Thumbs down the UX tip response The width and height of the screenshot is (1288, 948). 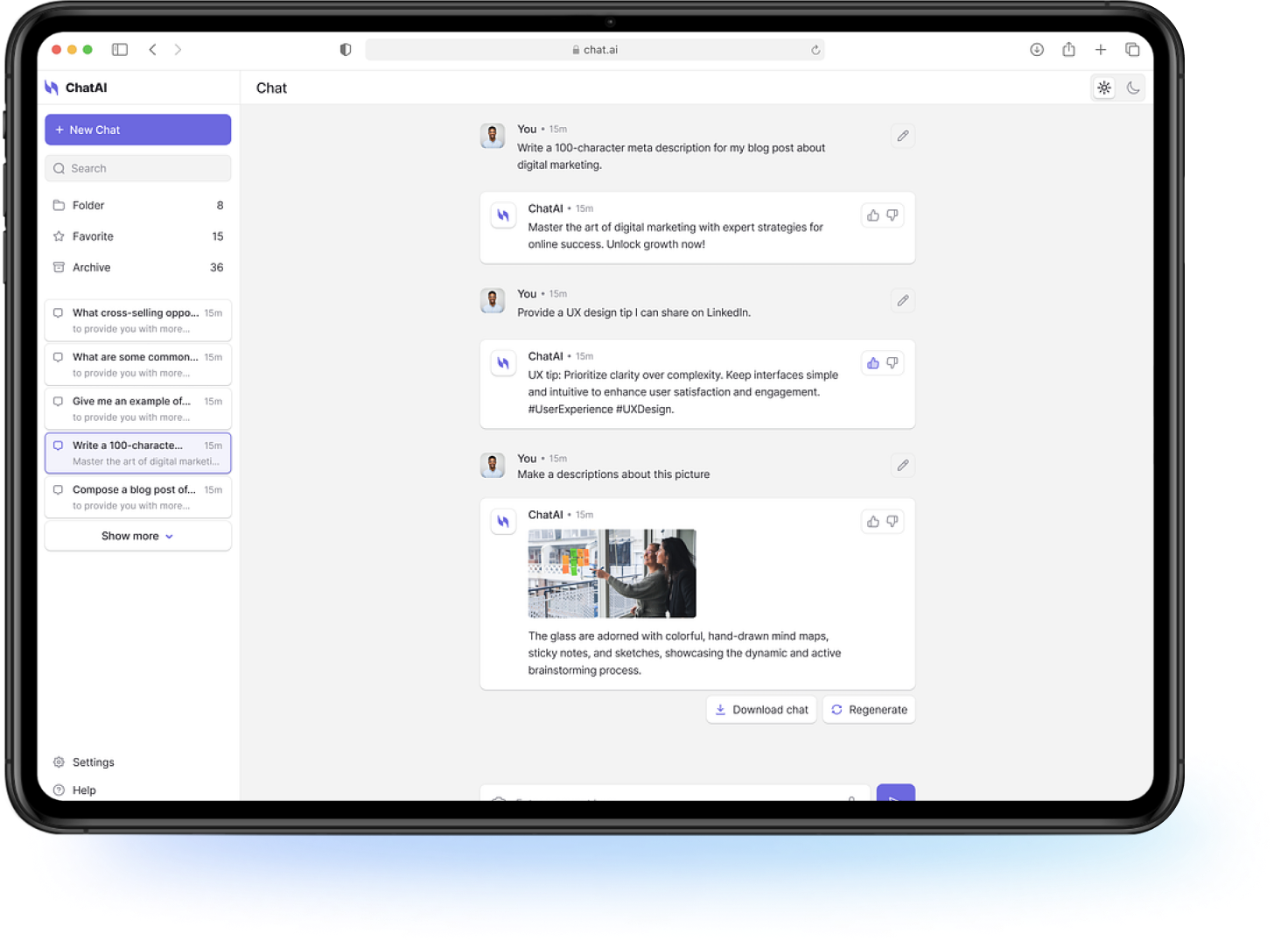tap(892, 362)
